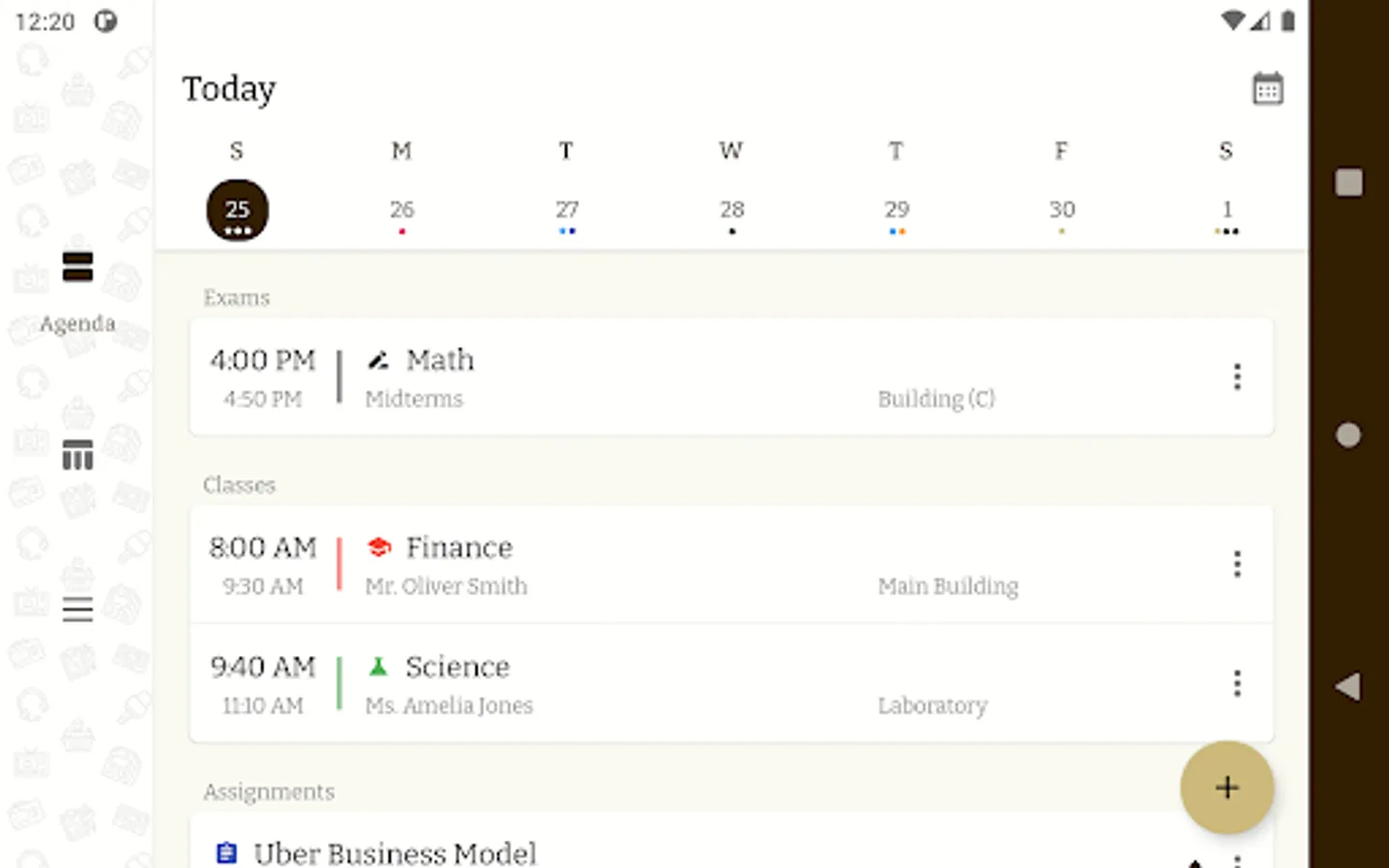Switch to Tuesday 27

tap(566, 210)
